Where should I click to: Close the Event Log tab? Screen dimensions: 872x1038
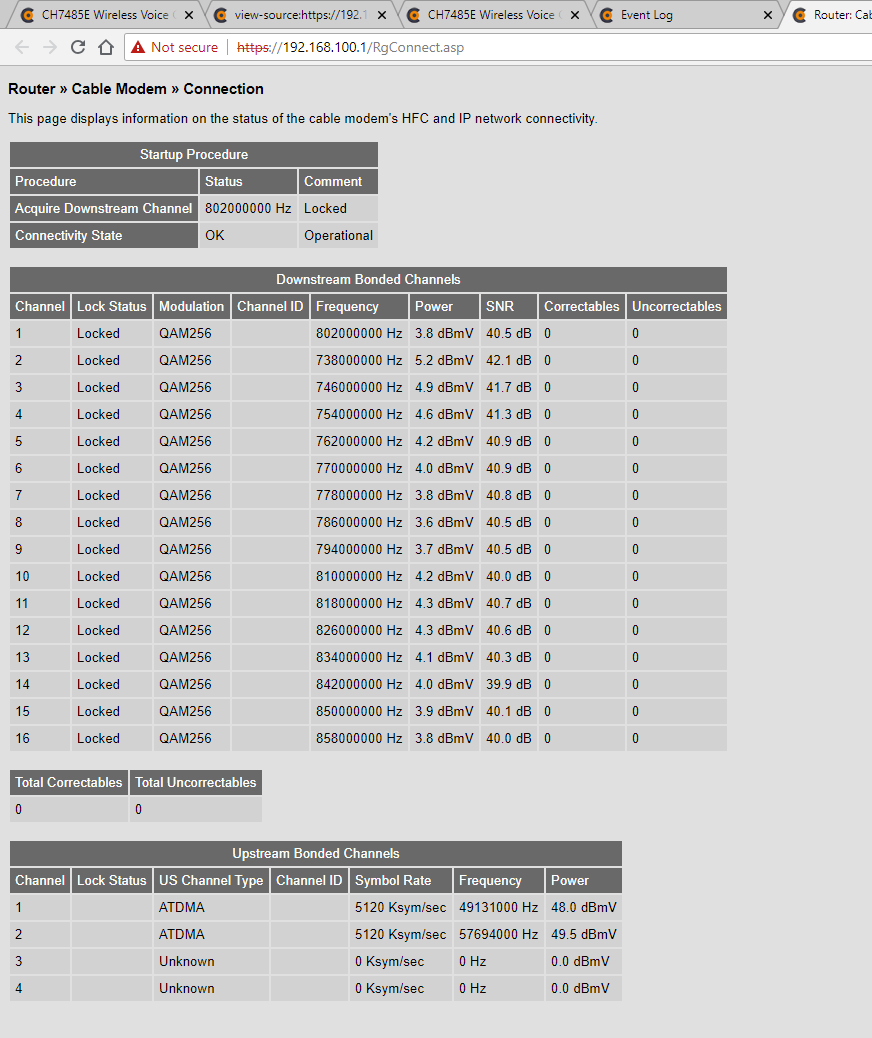[x=768, y=15]
